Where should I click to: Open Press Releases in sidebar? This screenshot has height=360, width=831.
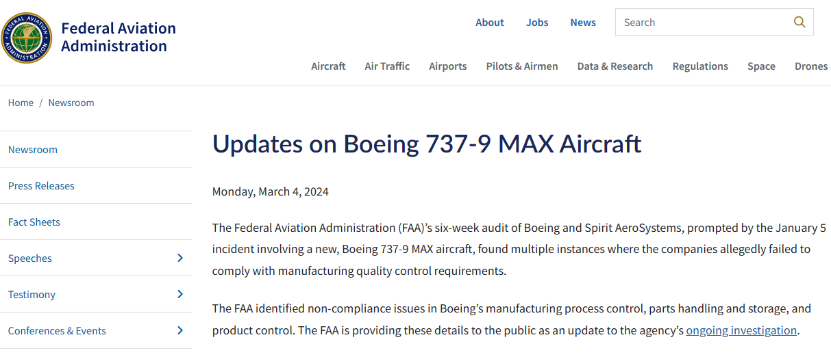click(x=41, y=186)
